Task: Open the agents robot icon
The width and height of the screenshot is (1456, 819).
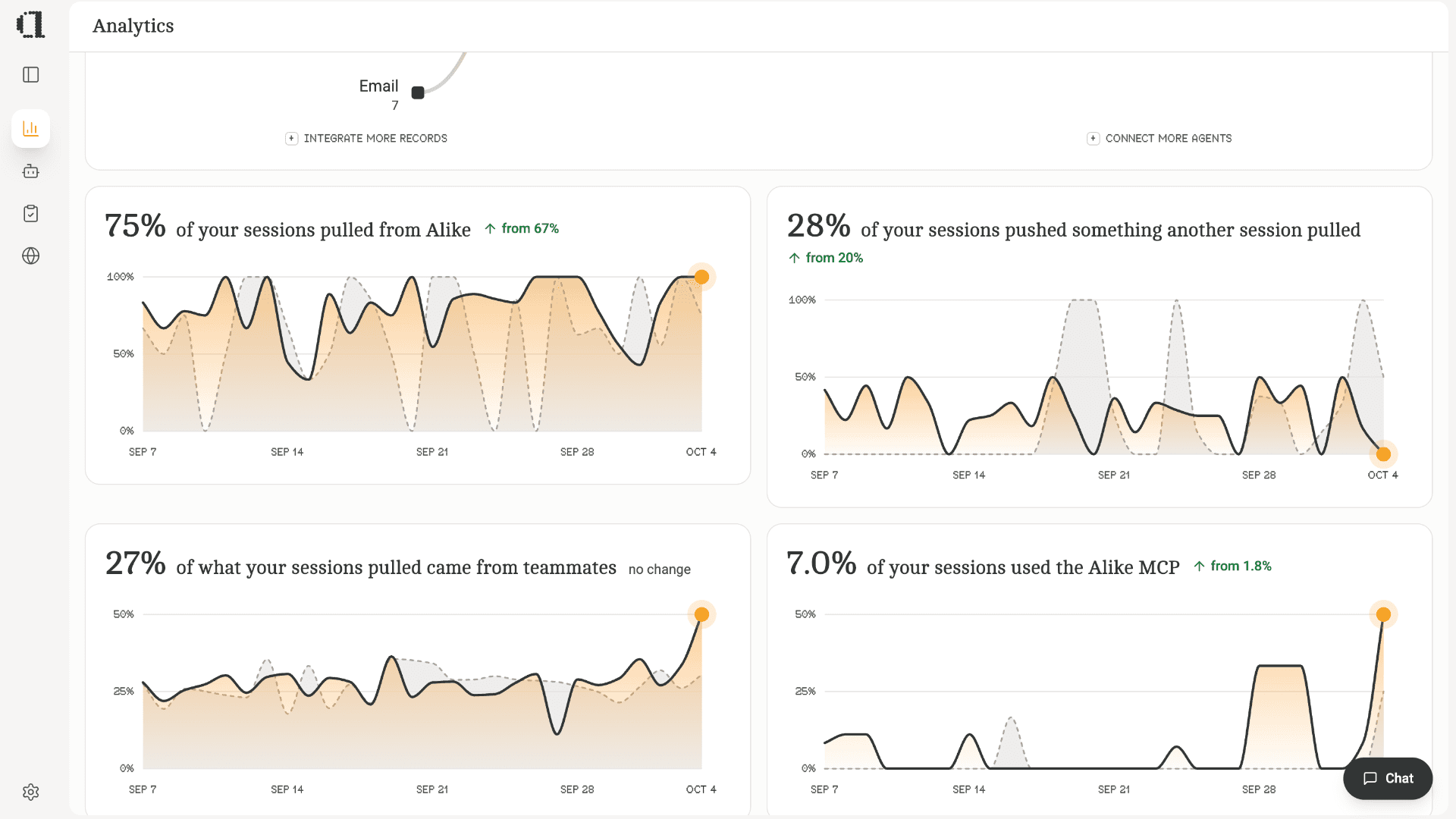Action: pos(31,171)
